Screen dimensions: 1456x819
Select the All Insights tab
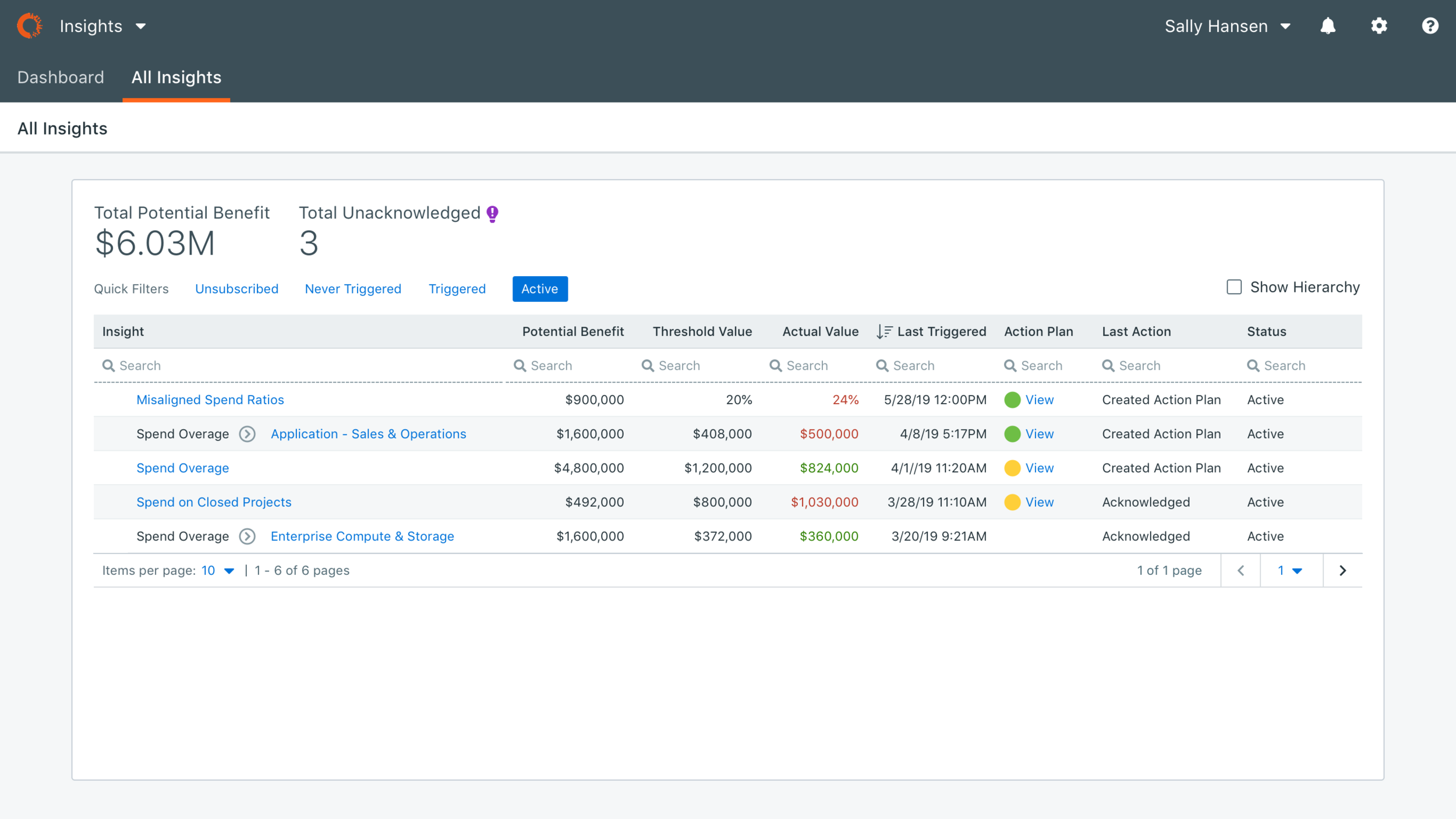point(176,77)
